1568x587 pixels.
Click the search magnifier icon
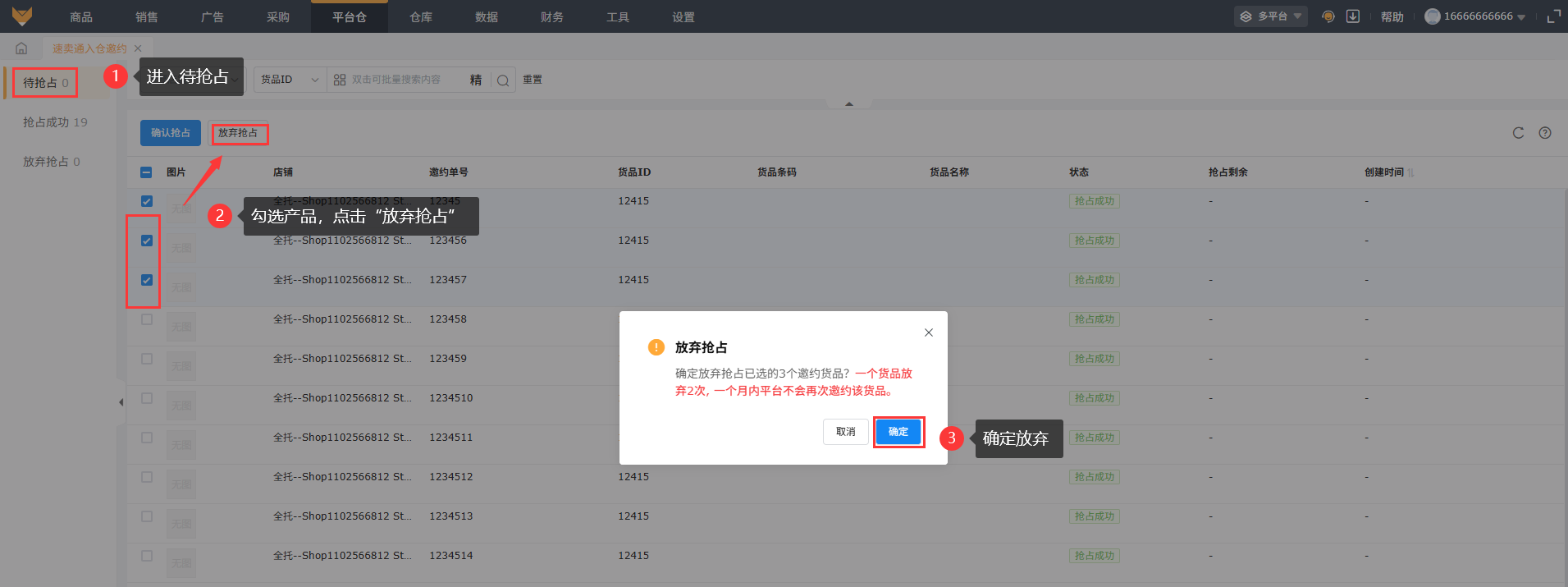[x=503, y=80]
